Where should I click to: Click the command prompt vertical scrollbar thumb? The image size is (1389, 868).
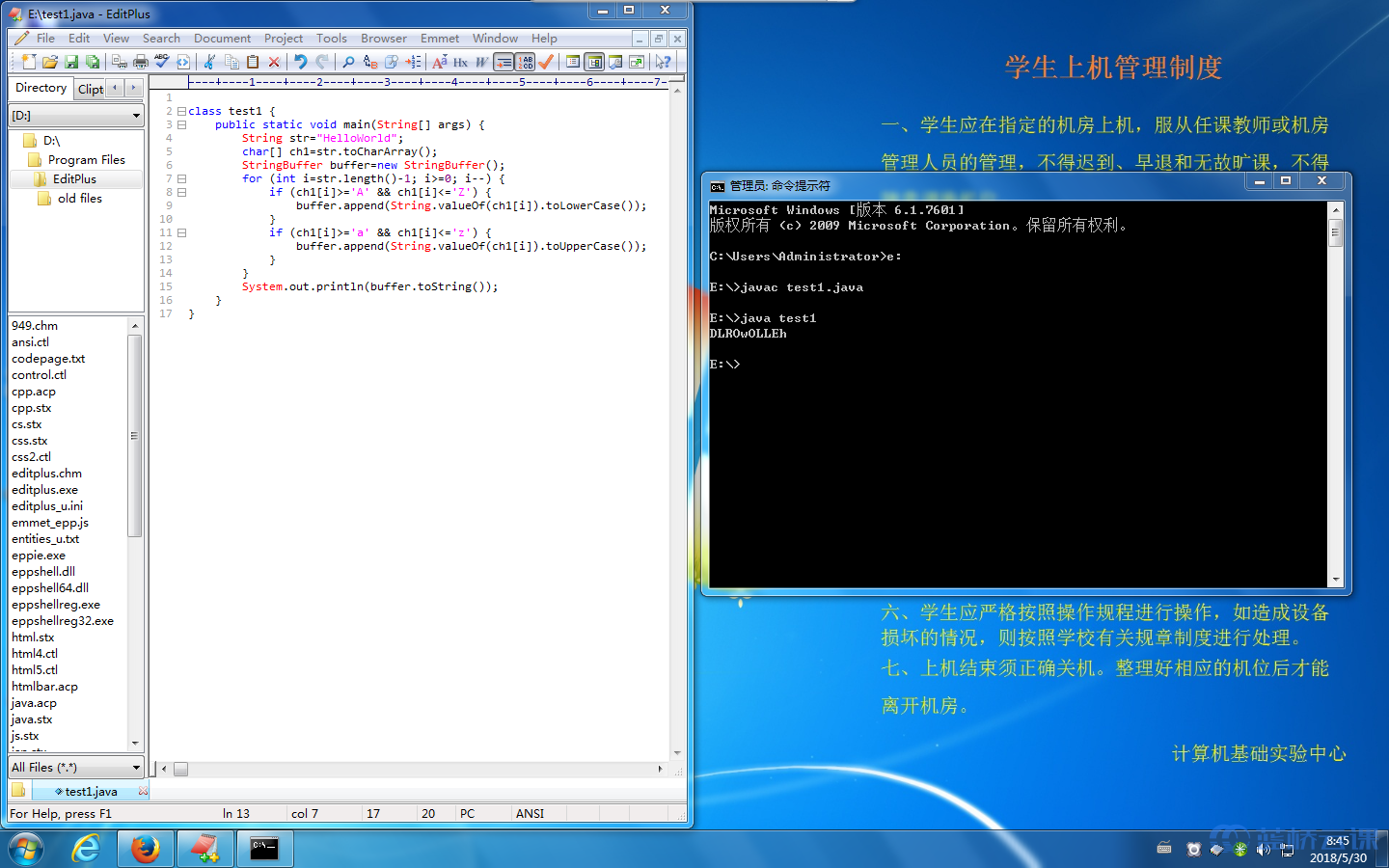coord(1335,232)
